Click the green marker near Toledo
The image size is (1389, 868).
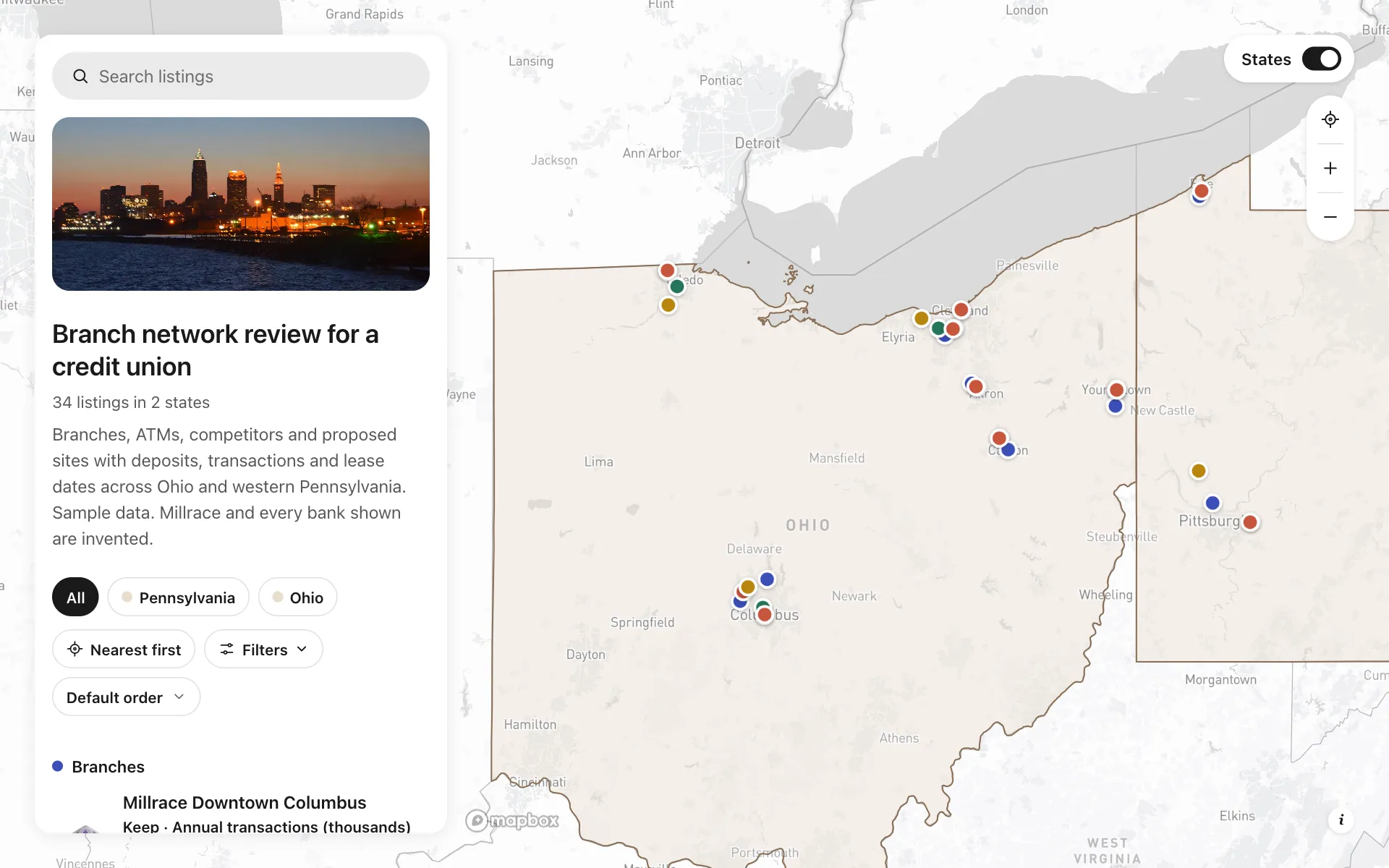[x=677, y=286]
